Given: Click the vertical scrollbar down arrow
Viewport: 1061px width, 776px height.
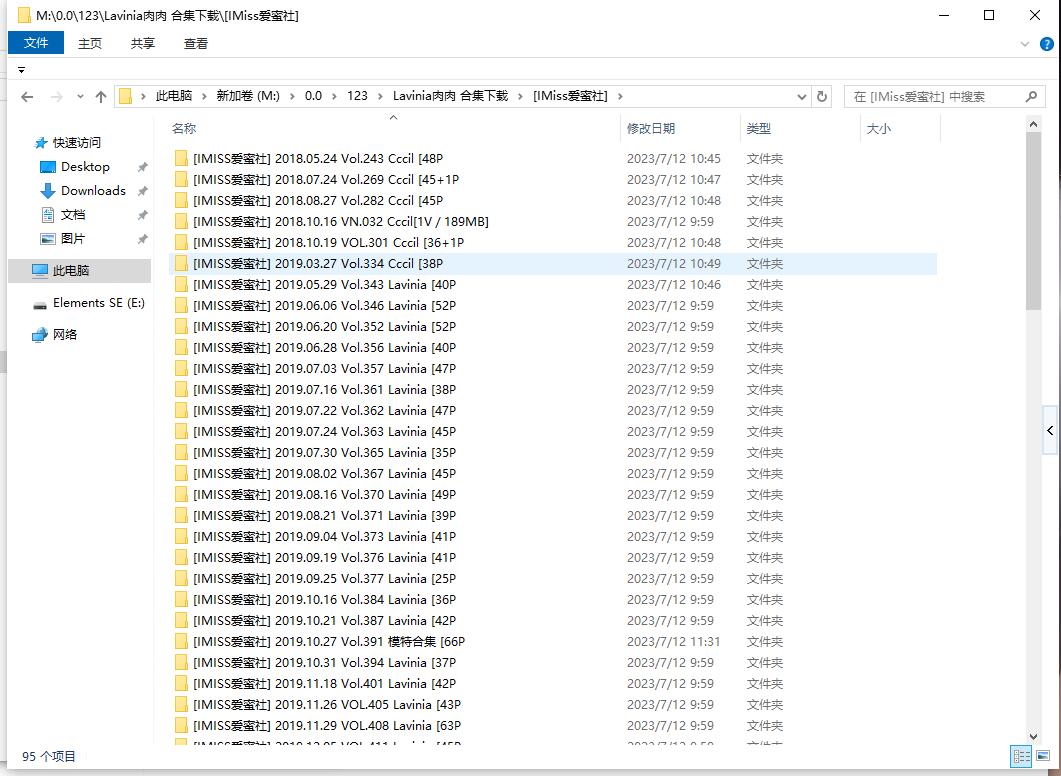Looking at the screenshot, I should pos(1033,735).
